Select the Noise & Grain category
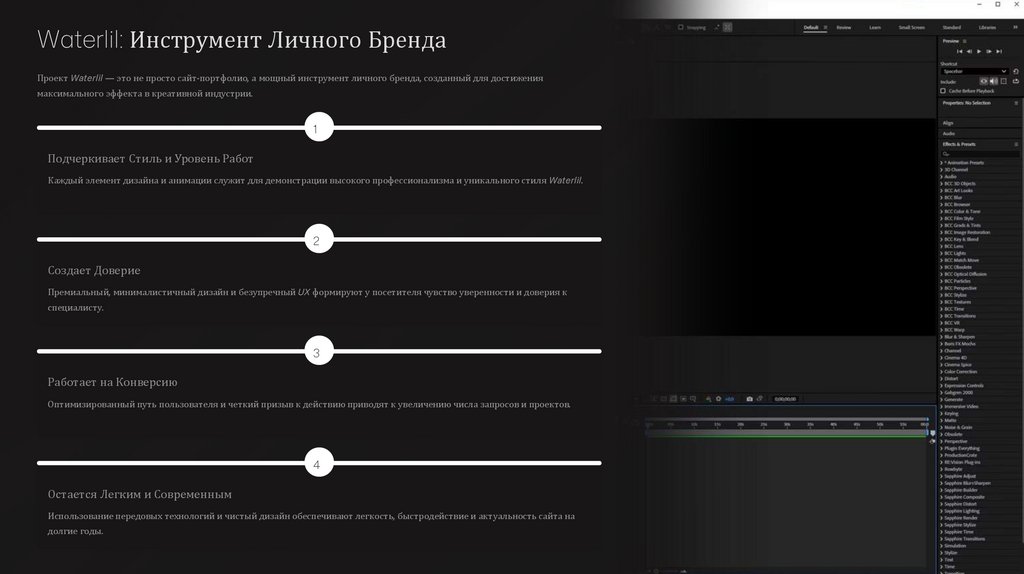Screen dimensions: 1024x574 pos(958,428)
